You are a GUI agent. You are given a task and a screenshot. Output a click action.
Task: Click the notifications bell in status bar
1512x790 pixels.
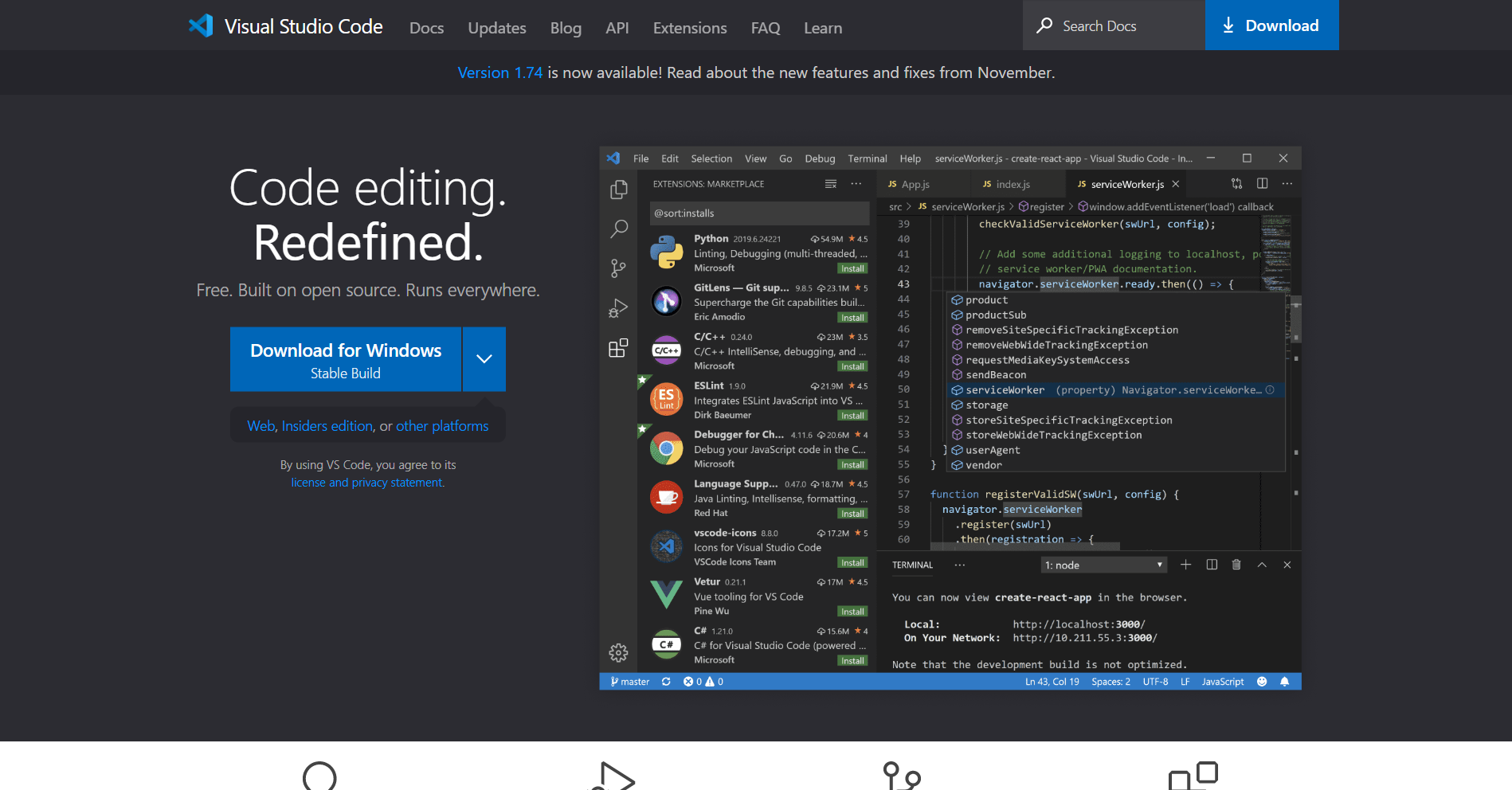click(1284, 682)
